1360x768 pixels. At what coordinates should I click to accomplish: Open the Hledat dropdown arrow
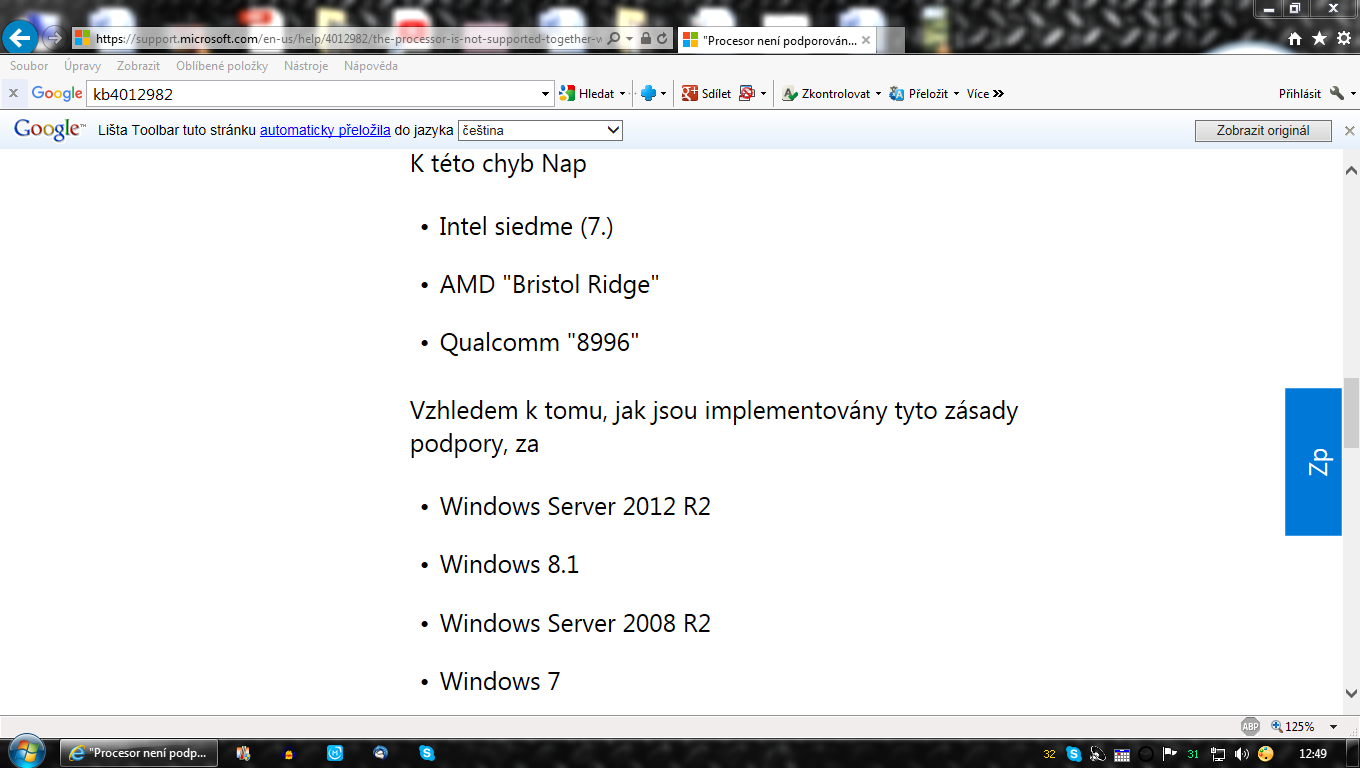pos(622,94)
